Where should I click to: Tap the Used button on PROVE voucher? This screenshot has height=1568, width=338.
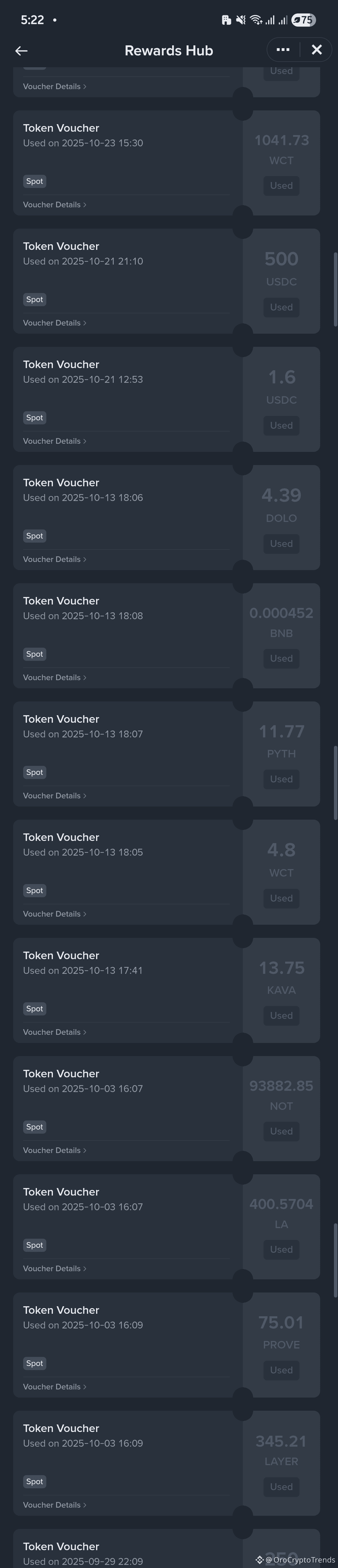pyautogui.click(x=281, y=1369)
